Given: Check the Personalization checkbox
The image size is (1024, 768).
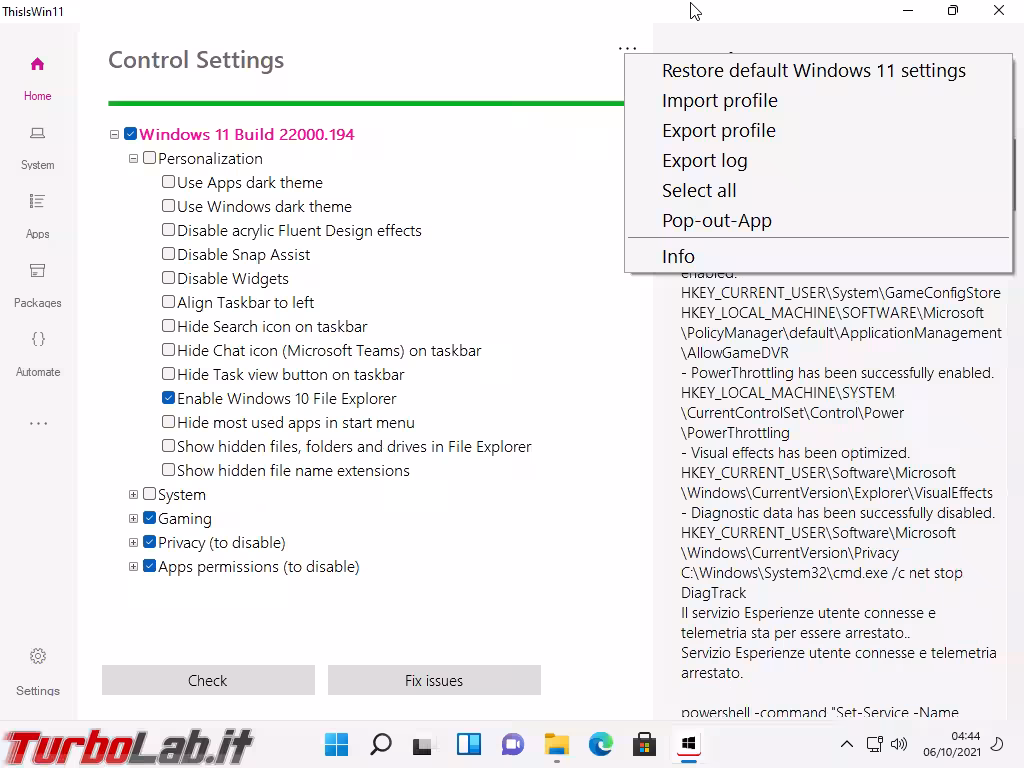Looking at the screenshot, I should click(150, 158).
